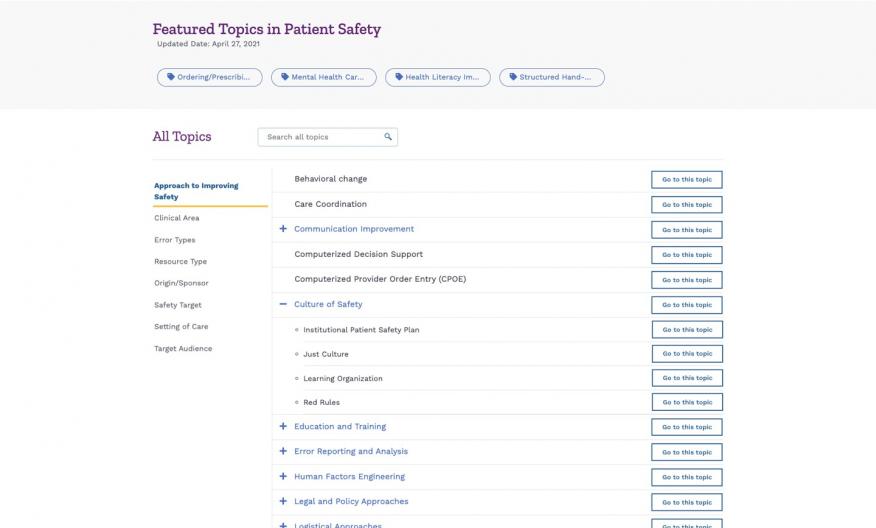Go to this topic for Institutional Patient Safety Plan
Image resolution: width=876 pixels, height=528 pixels.
point(687,330)
